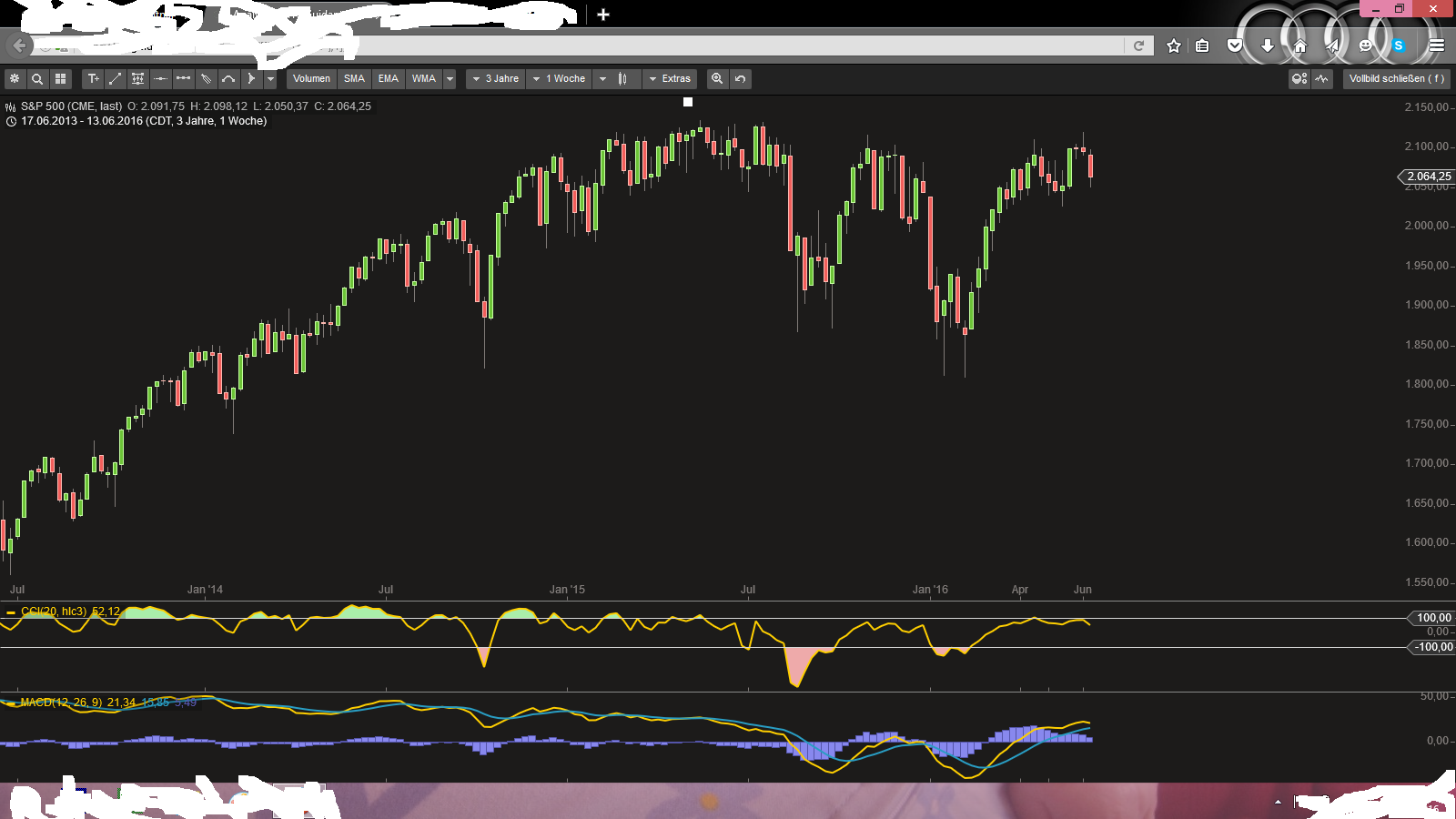
Task: Select the text annotation tool
Action: tap(93, 79)
